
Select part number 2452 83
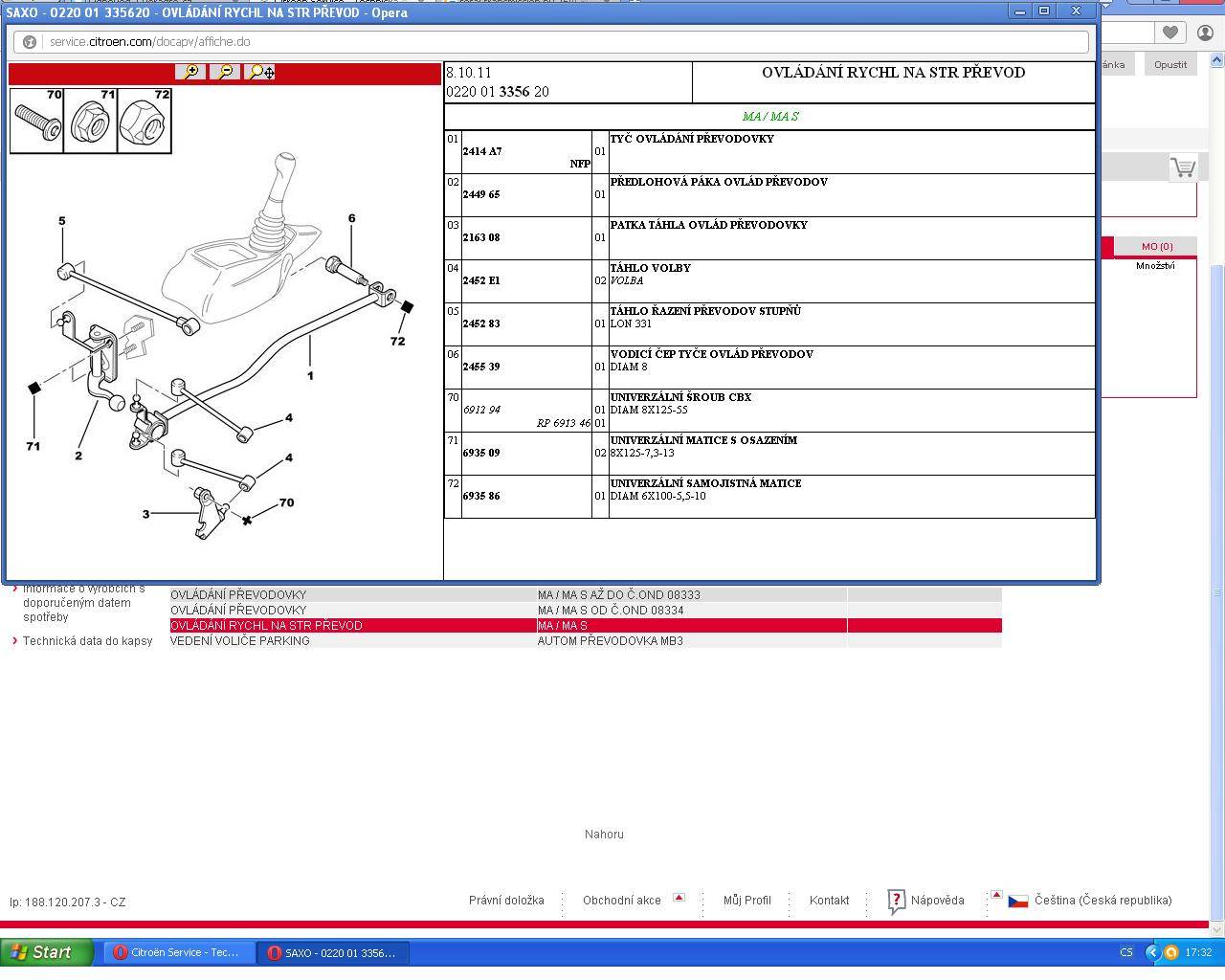[x=481, y=323]
